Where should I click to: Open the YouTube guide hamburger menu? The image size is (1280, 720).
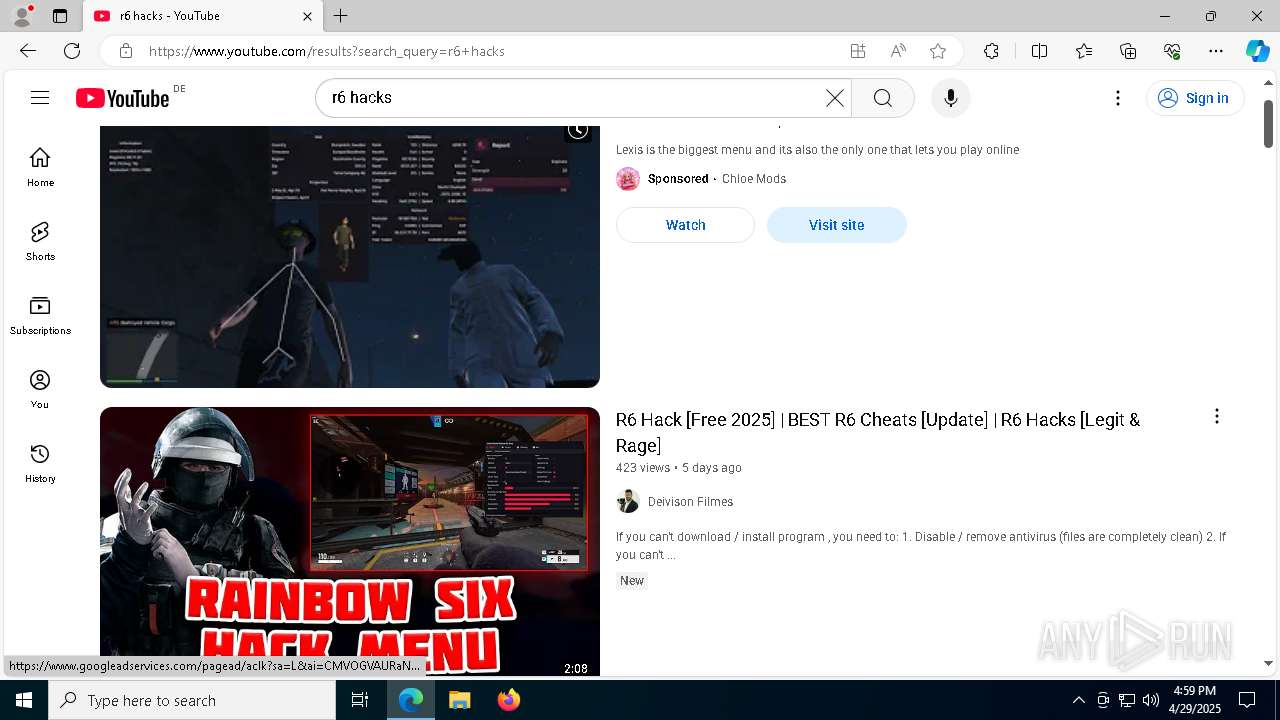(x=40, y=97)
